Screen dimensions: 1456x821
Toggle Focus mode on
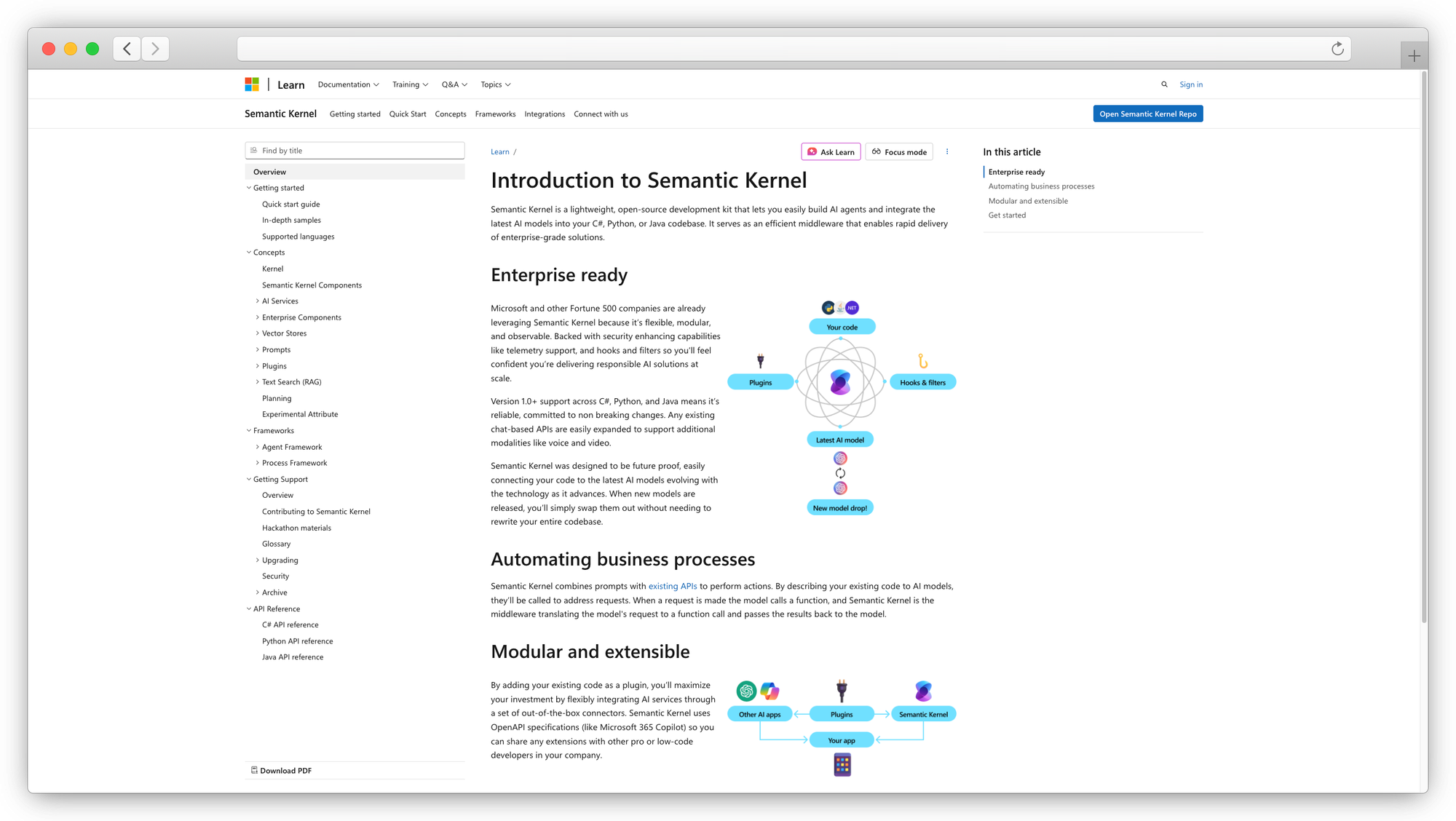click(x=899, y=151)
